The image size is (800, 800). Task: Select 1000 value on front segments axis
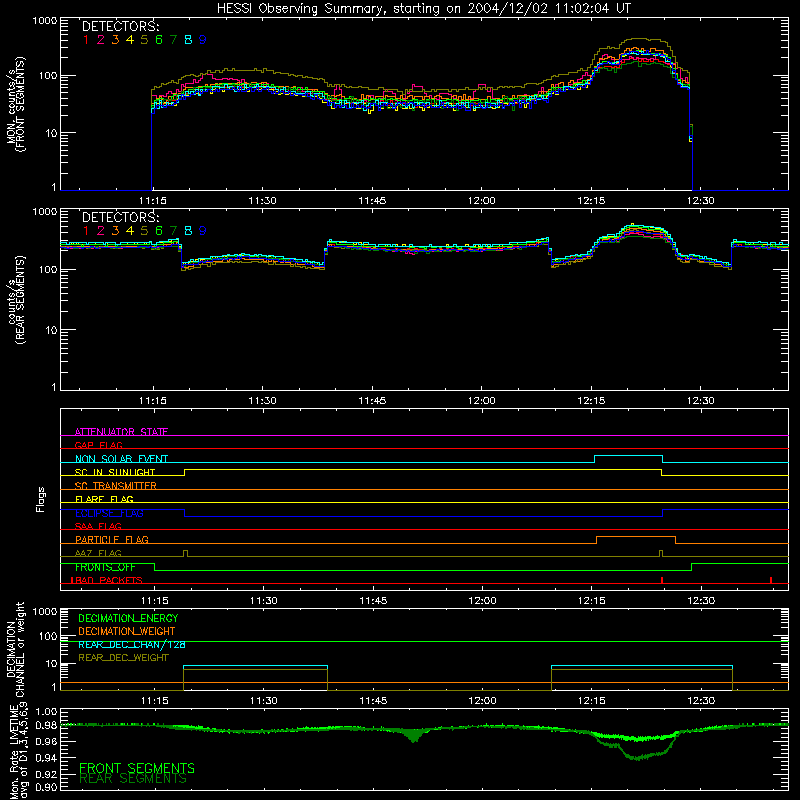click(44, 20)
